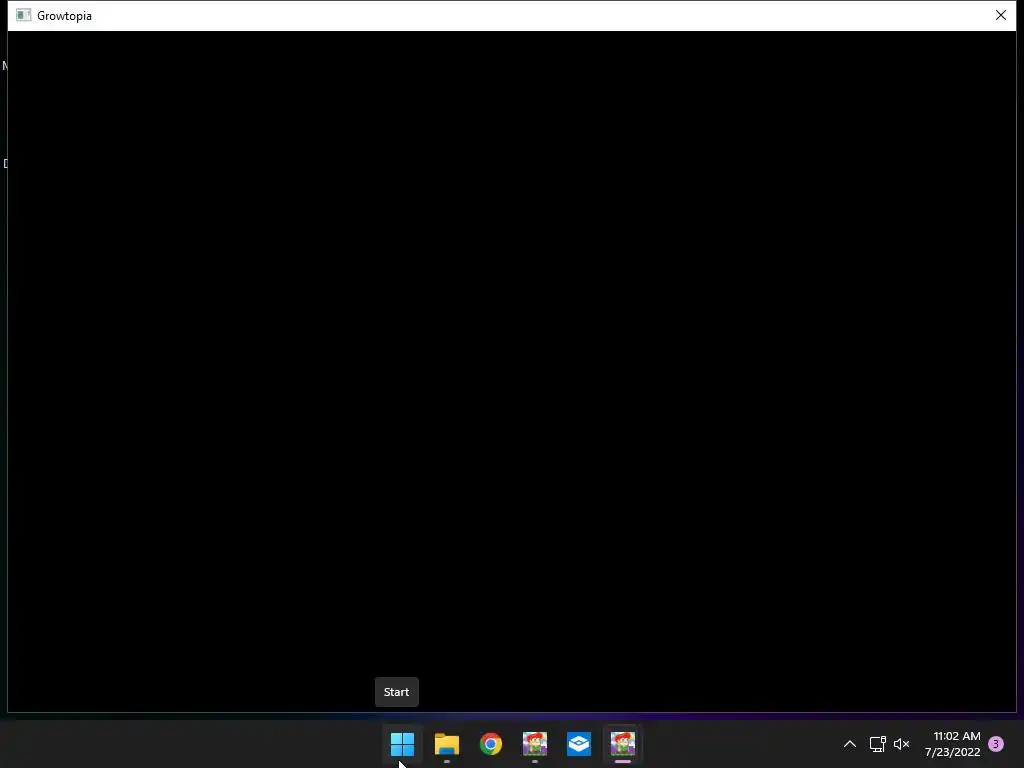Switch to first Growtopia taskbar icon
1024x768 pixels.
(535, 744)
